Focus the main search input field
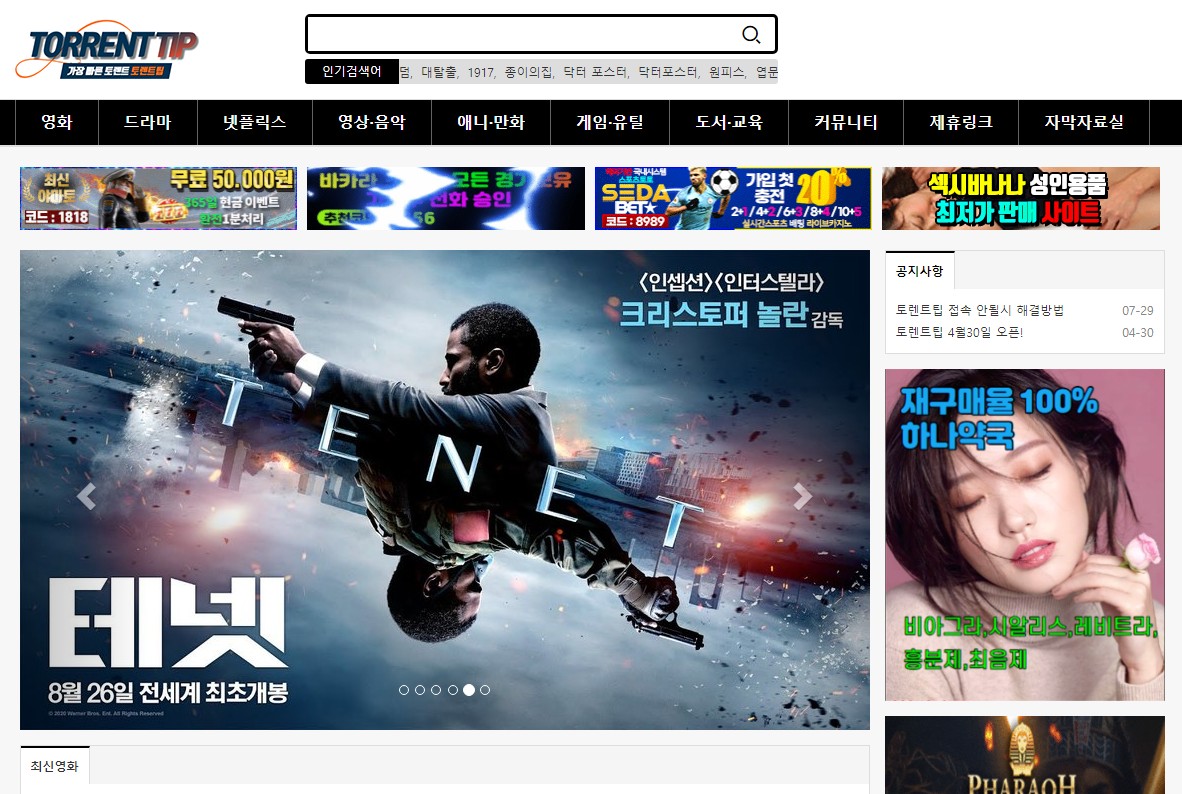This screenshot has width=1182, height=794. click(x=520, y=35)
